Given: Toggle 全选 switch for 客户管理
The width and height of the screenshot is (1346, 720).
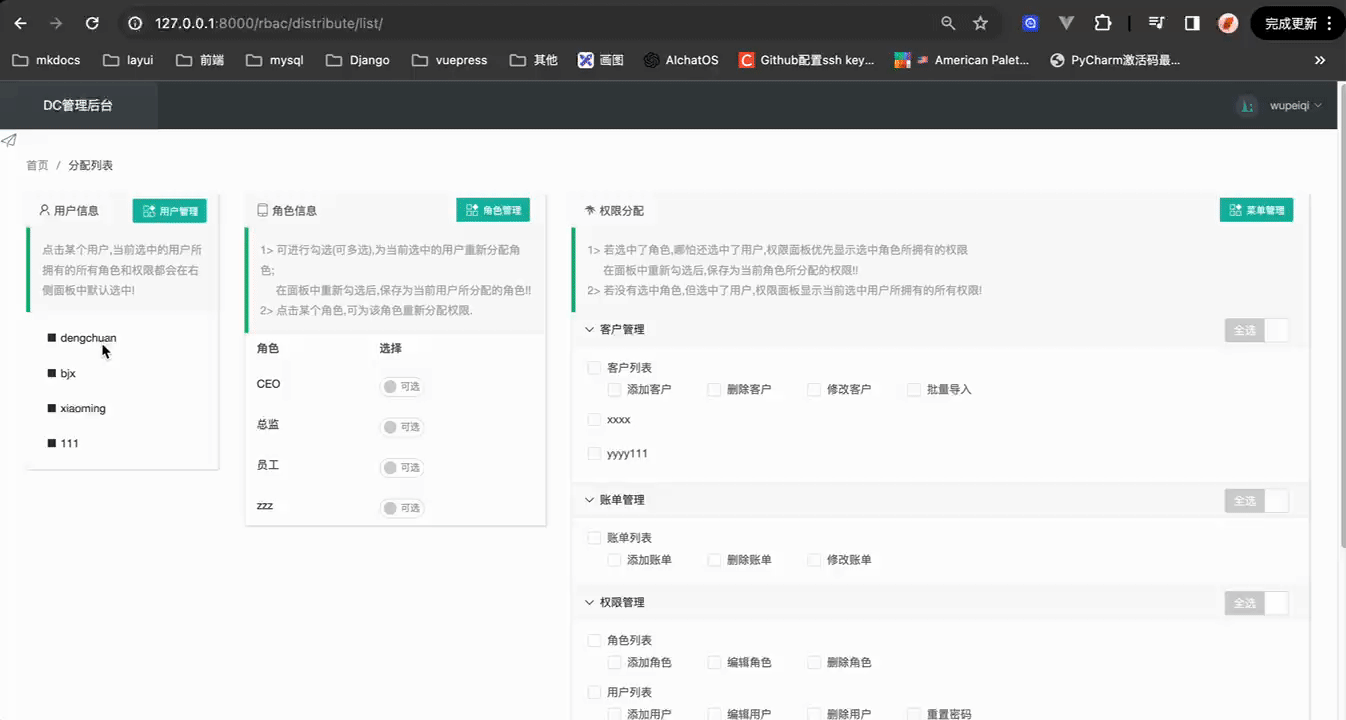Looking at the screenshot, I should pyautogui.click(x=1256, y=330).
